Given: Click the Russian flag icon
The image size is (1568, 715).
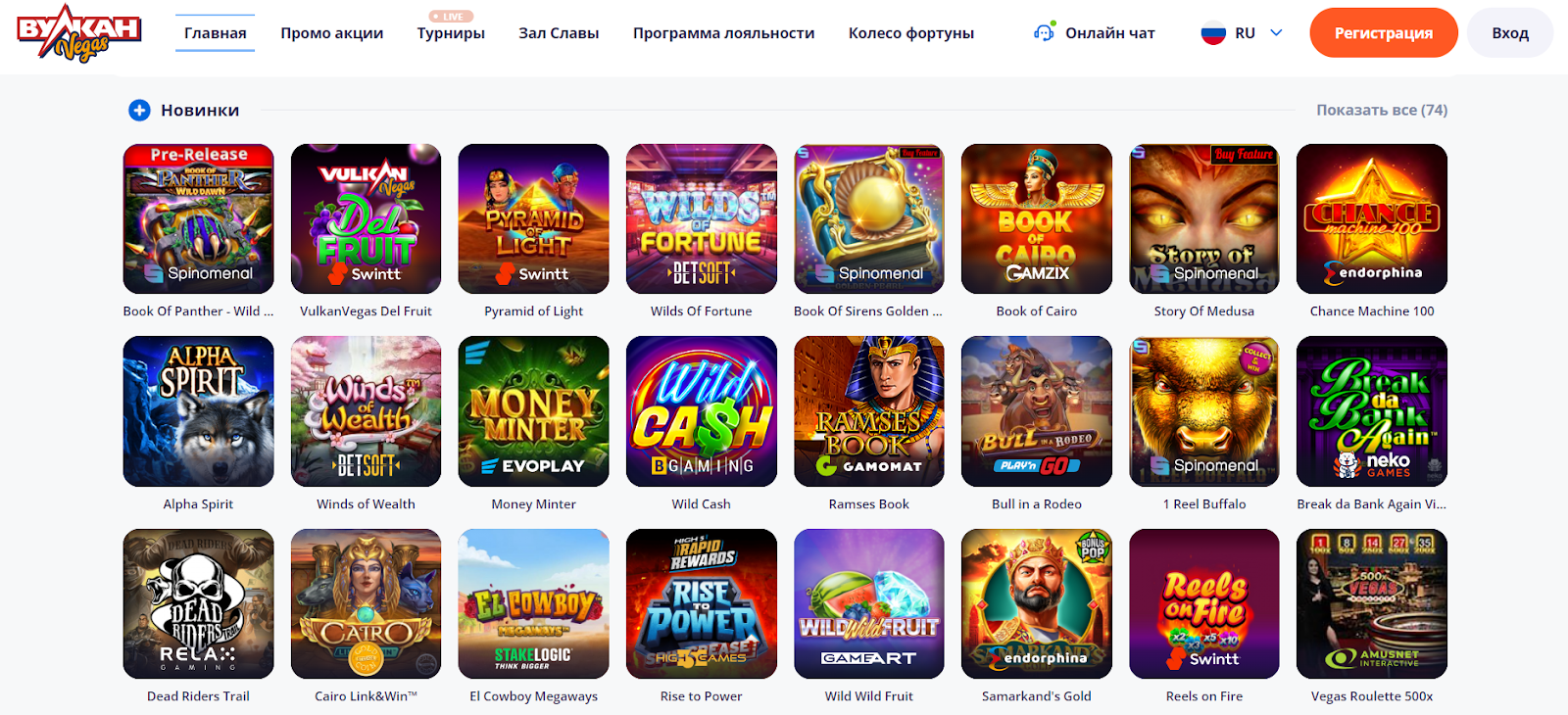Looking at the screenshot, I should point(1213,33).
